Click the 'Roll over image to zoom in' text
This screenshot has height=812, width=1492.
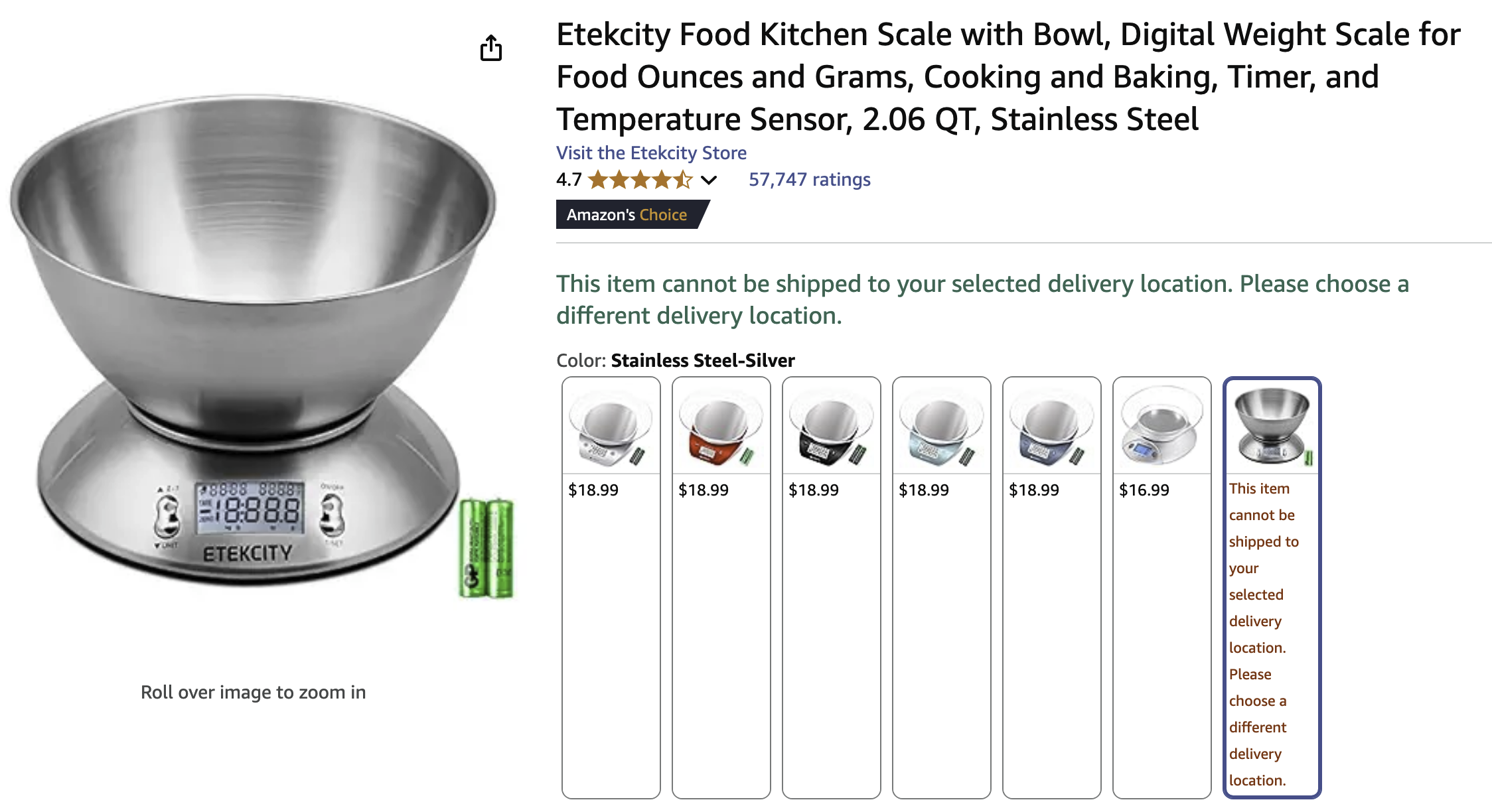[253, 693]
